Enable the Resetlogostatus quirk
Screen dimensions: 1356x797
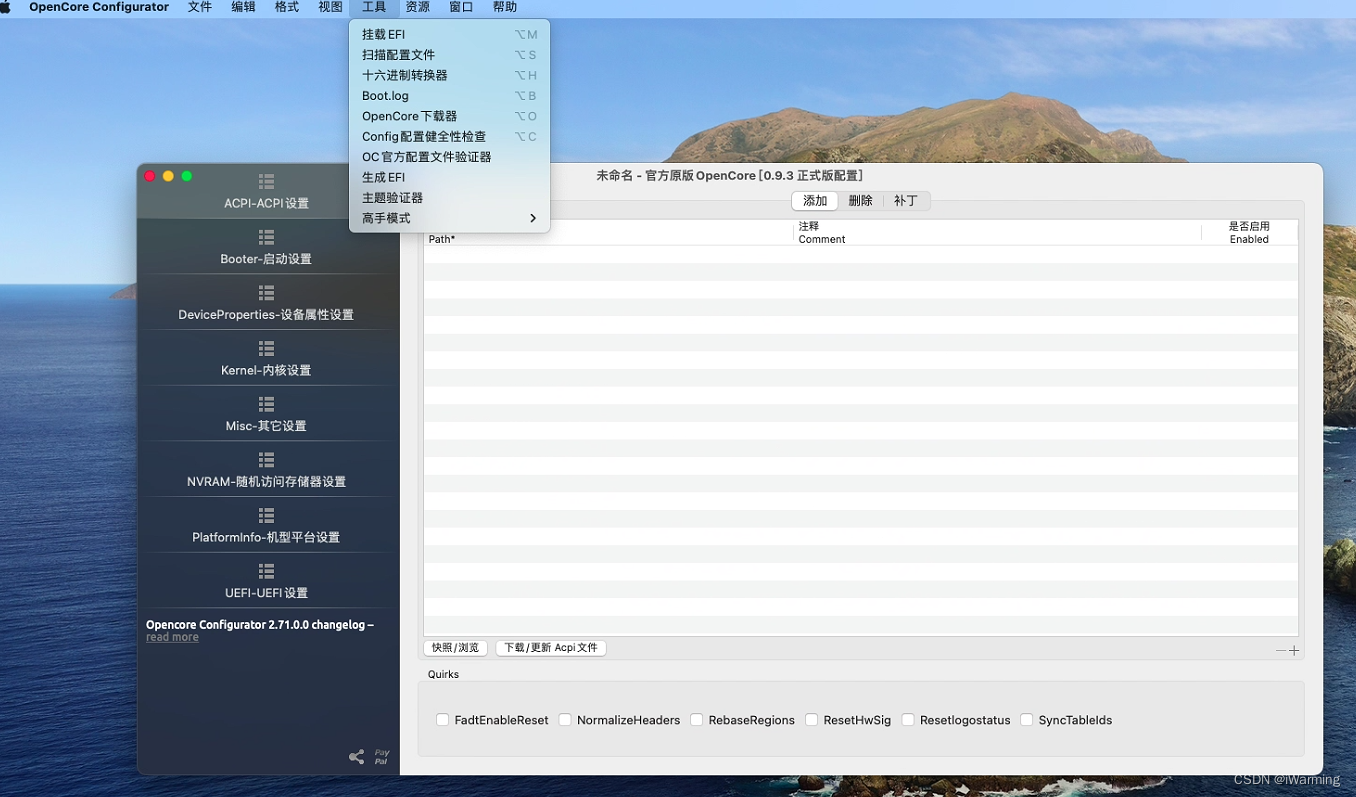coord(908,720)
